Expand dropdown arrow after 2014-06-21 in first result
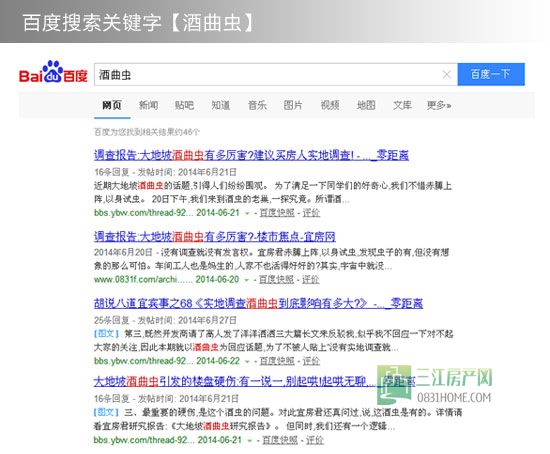The image size is (550, 454). [x=247, y=213]
